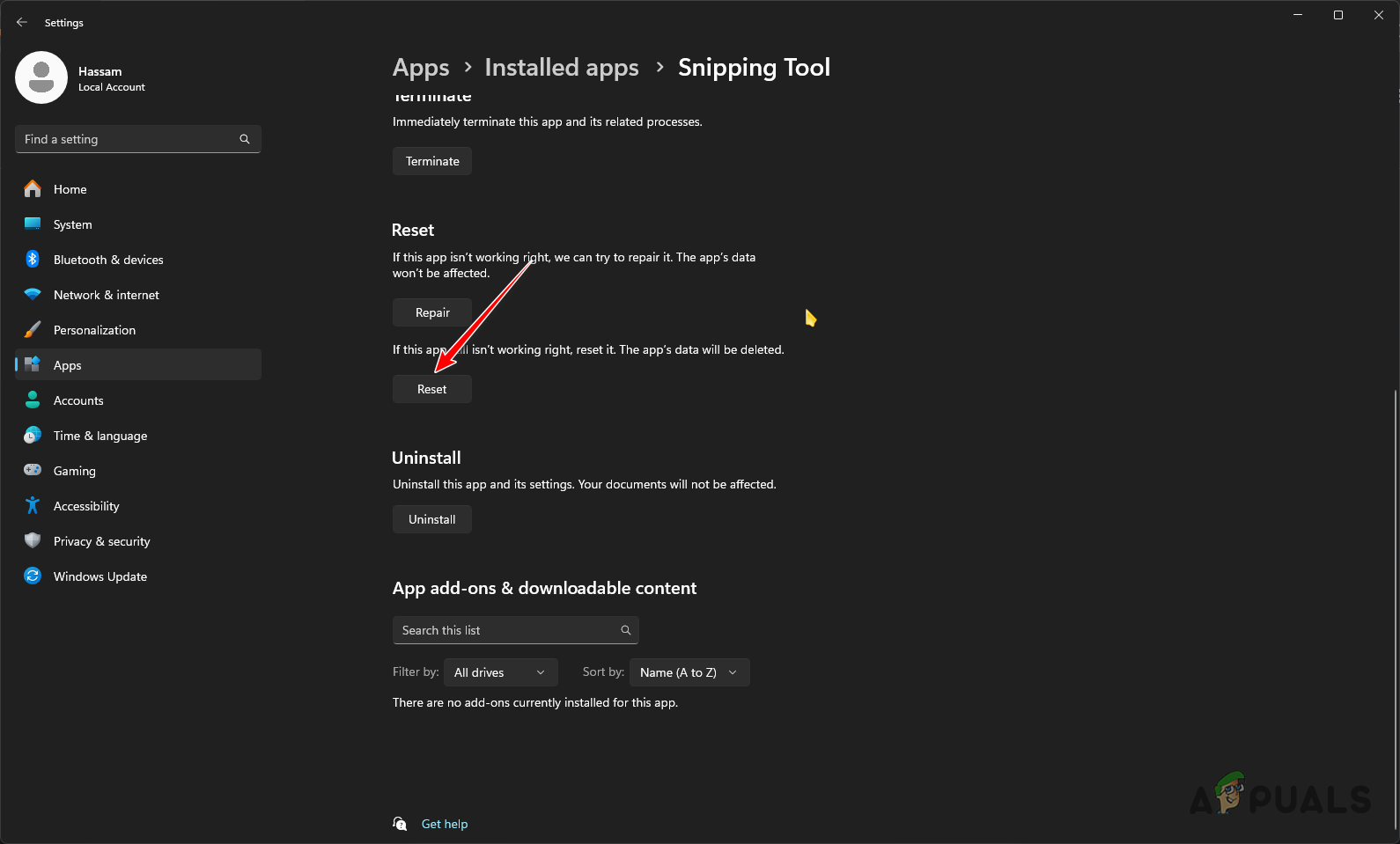
Task: Click the Personalization paintbrush icon
Action: coord(33,329)
